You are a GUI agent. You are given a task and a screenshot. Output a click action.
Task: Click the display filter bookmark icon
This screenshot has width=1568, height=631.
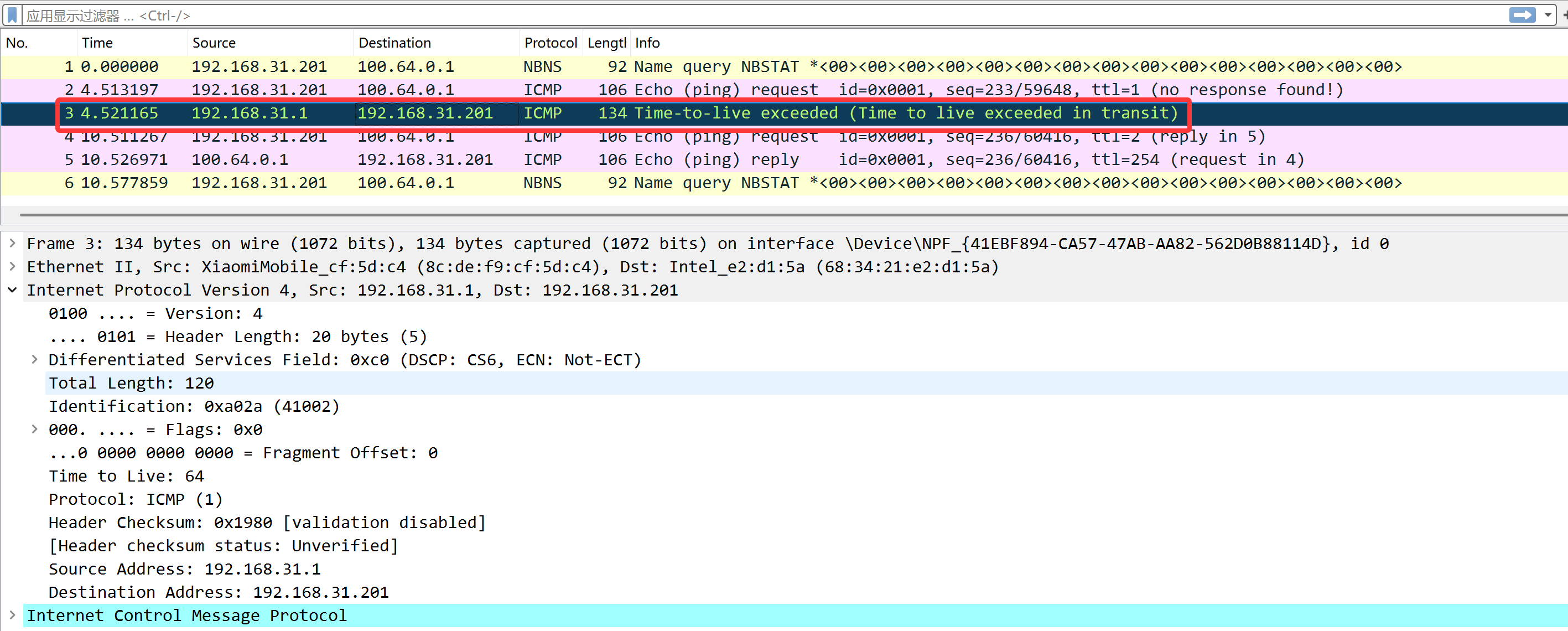pyautogui.click(x=12, y=14)
